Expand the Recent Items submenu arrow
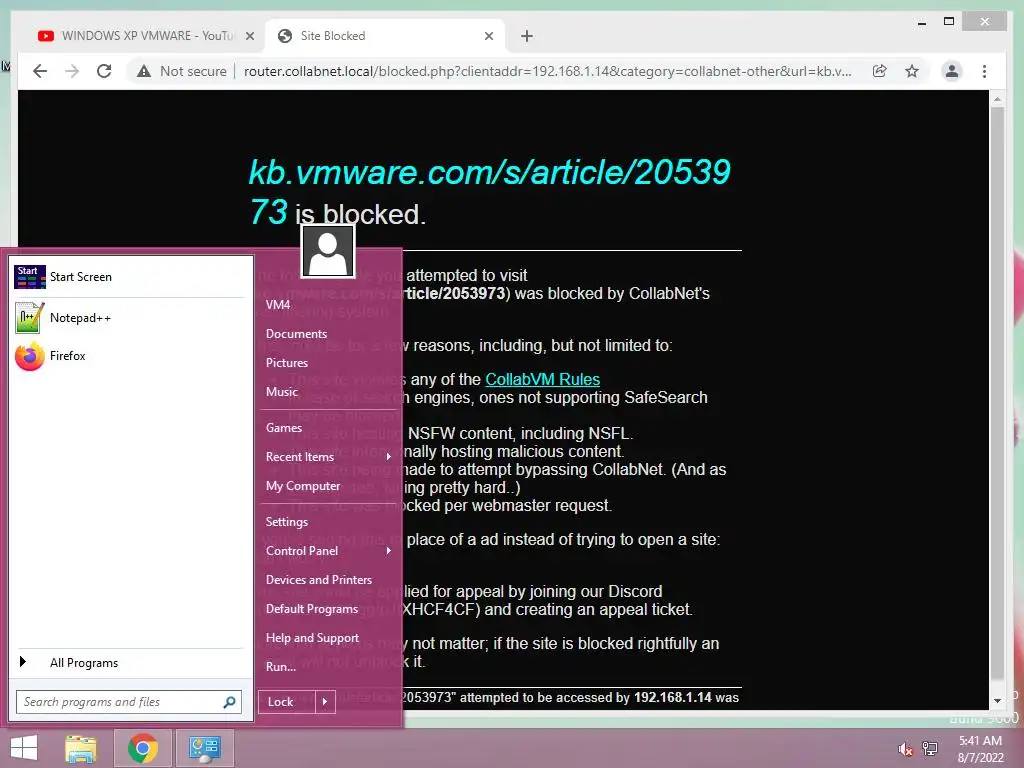1024x768 pixels. click(389, 456)
